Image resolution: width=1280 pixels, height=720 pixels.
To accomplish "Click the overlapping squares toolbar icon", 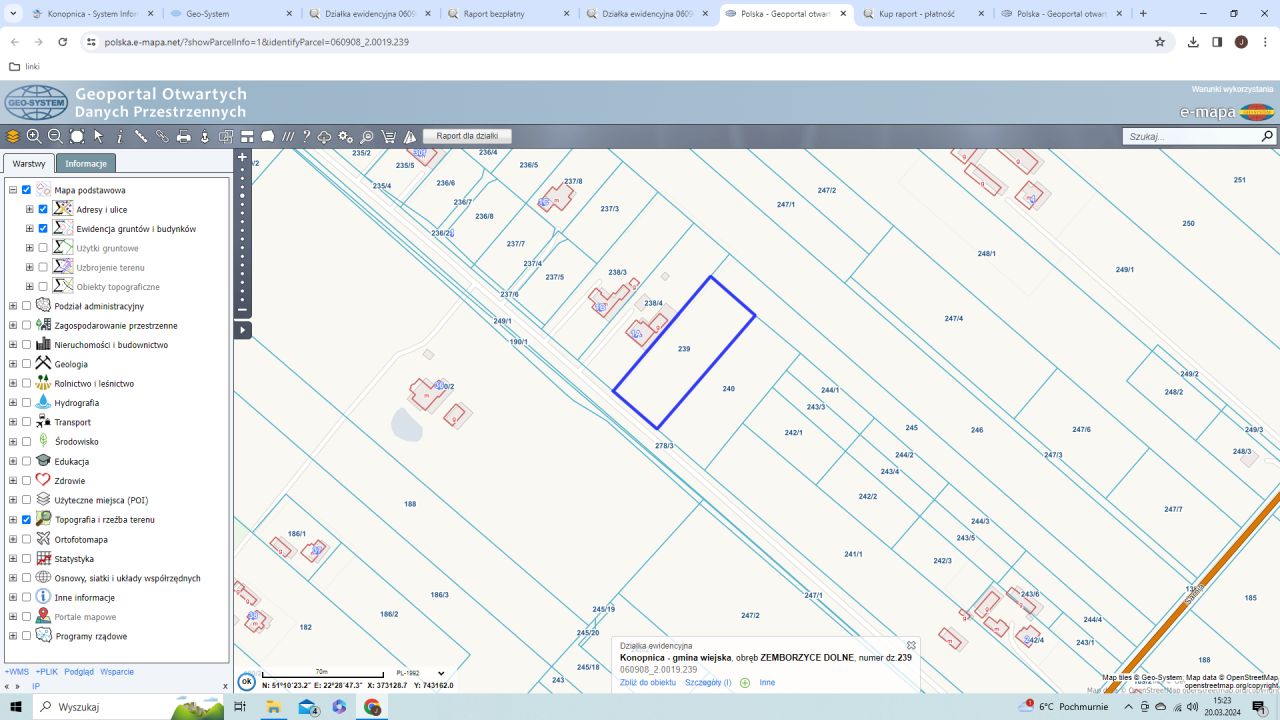I will tap(226, 136).
